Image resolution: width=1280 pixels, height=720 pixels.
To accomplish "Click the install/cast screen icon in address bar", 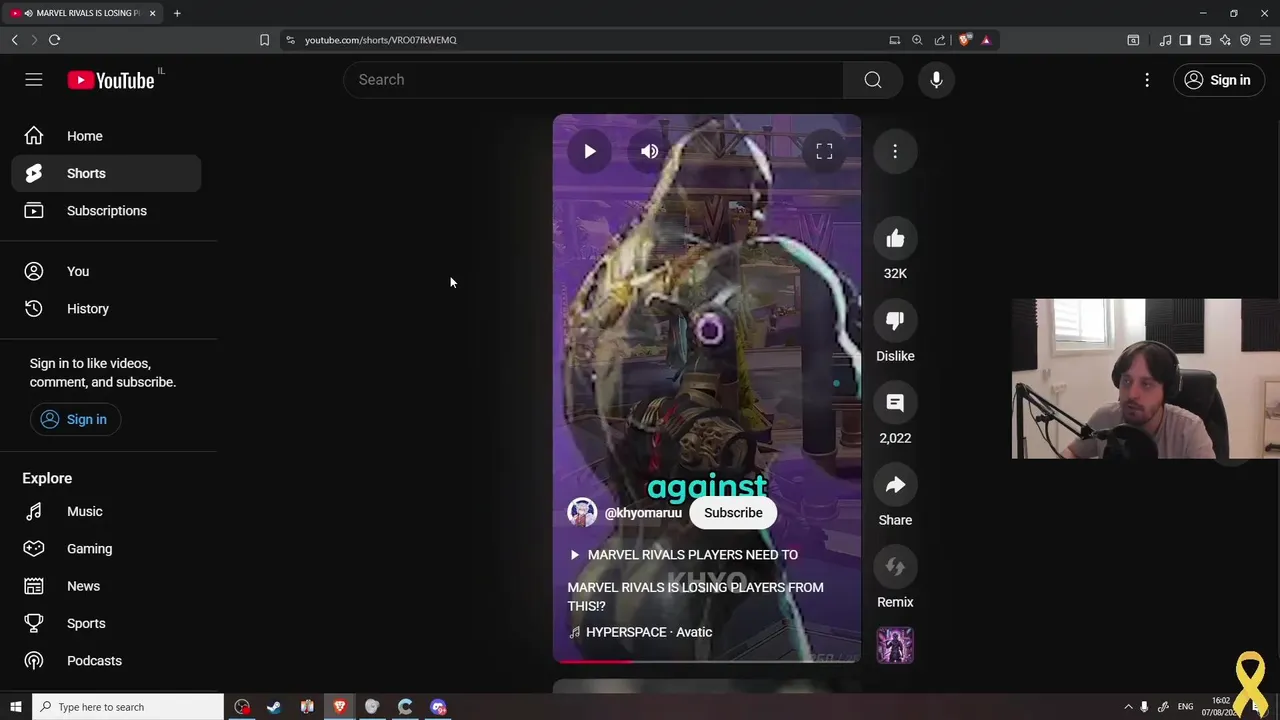I will 894,40.
